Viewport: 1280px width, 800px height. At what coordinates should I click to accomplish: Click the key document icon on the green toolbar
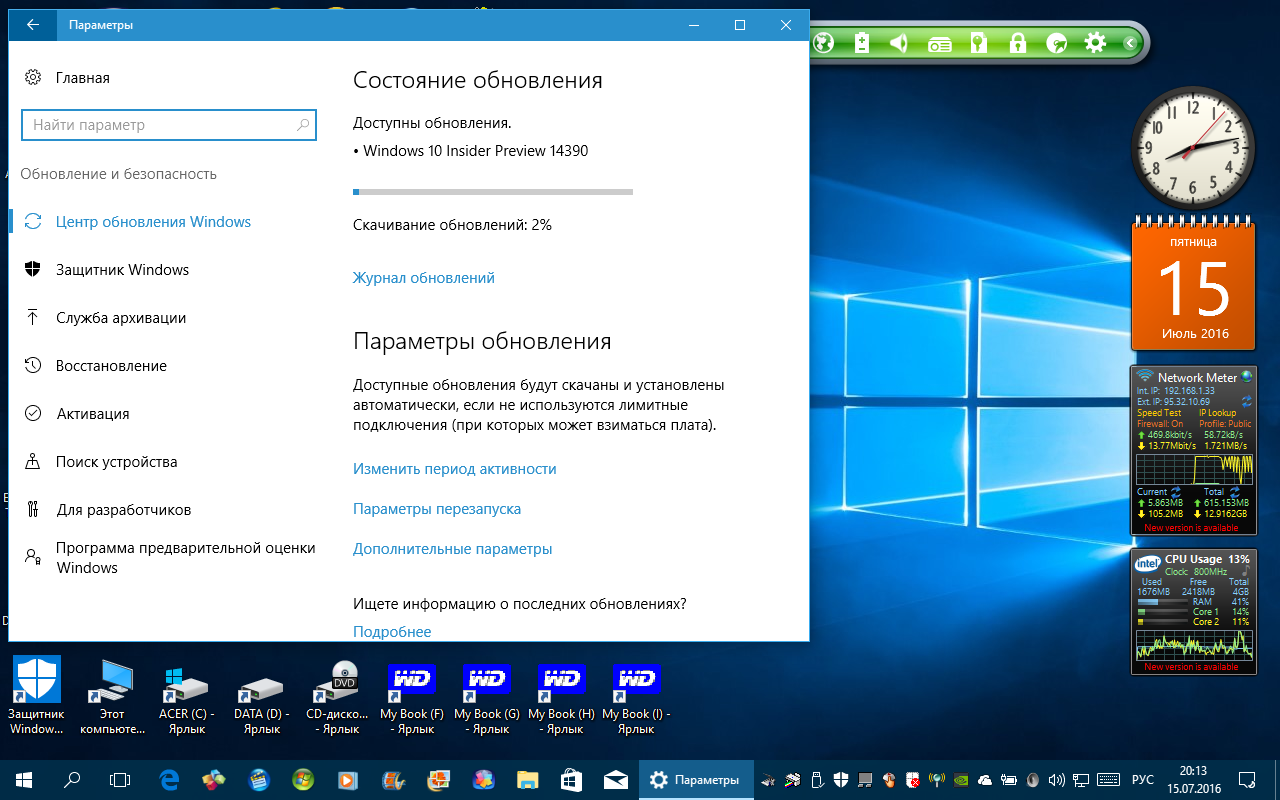pos(979,43)
